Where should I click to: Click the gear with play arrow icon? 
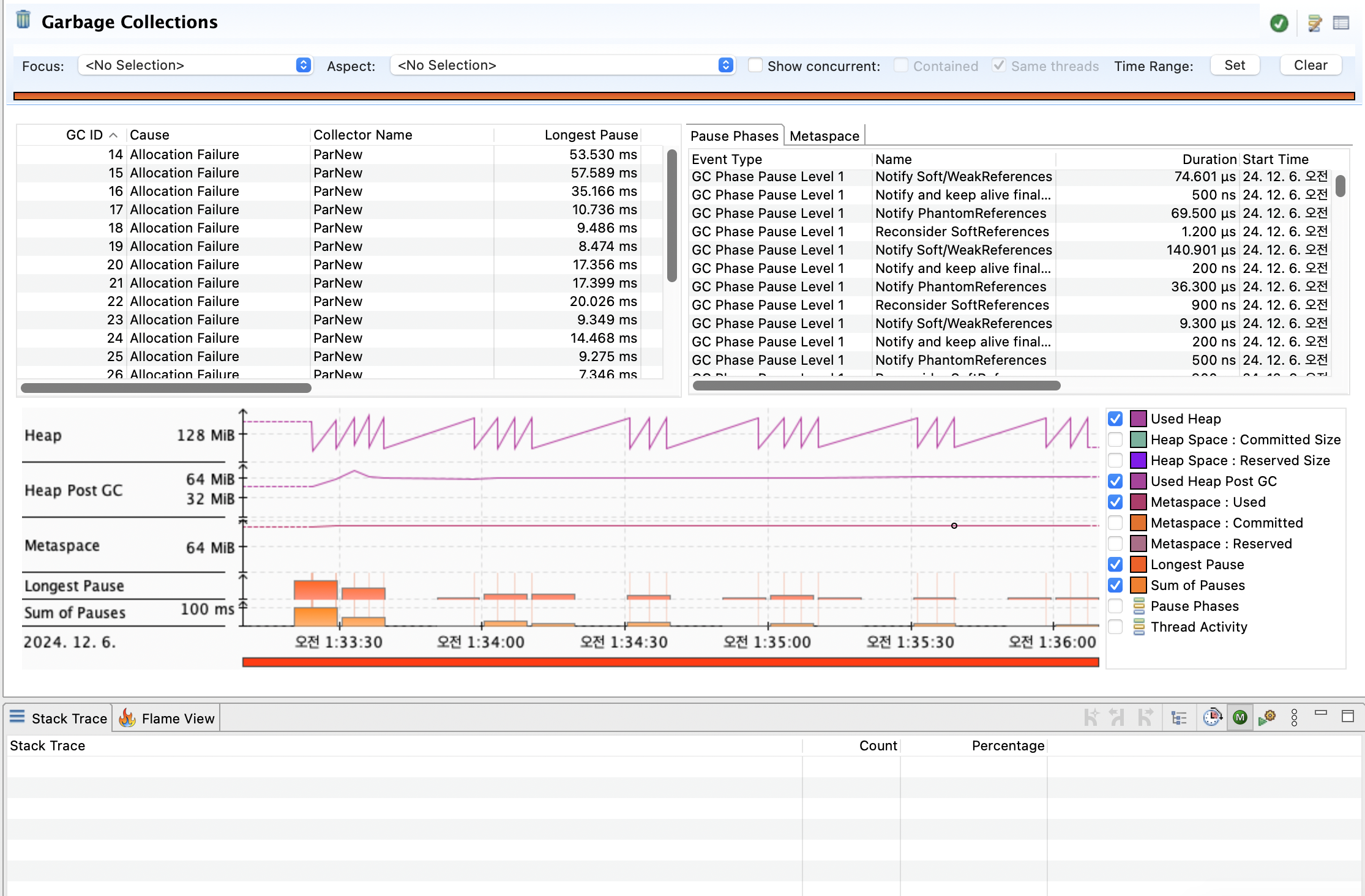[1267, 717]
